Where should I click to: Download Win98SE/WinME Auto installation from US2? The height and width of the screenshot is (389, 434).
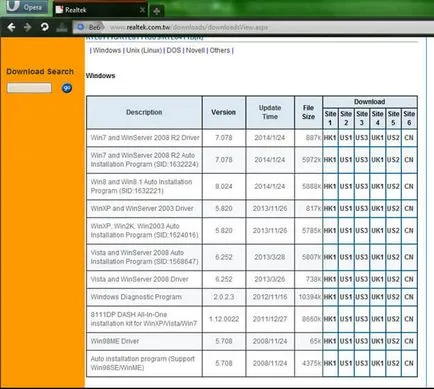pos(393,363)
